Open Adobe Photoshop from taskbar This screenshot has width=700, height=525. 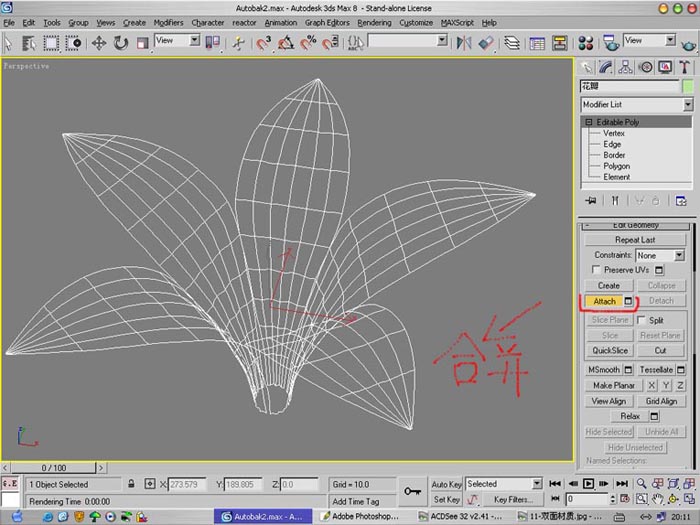(361, 517)
